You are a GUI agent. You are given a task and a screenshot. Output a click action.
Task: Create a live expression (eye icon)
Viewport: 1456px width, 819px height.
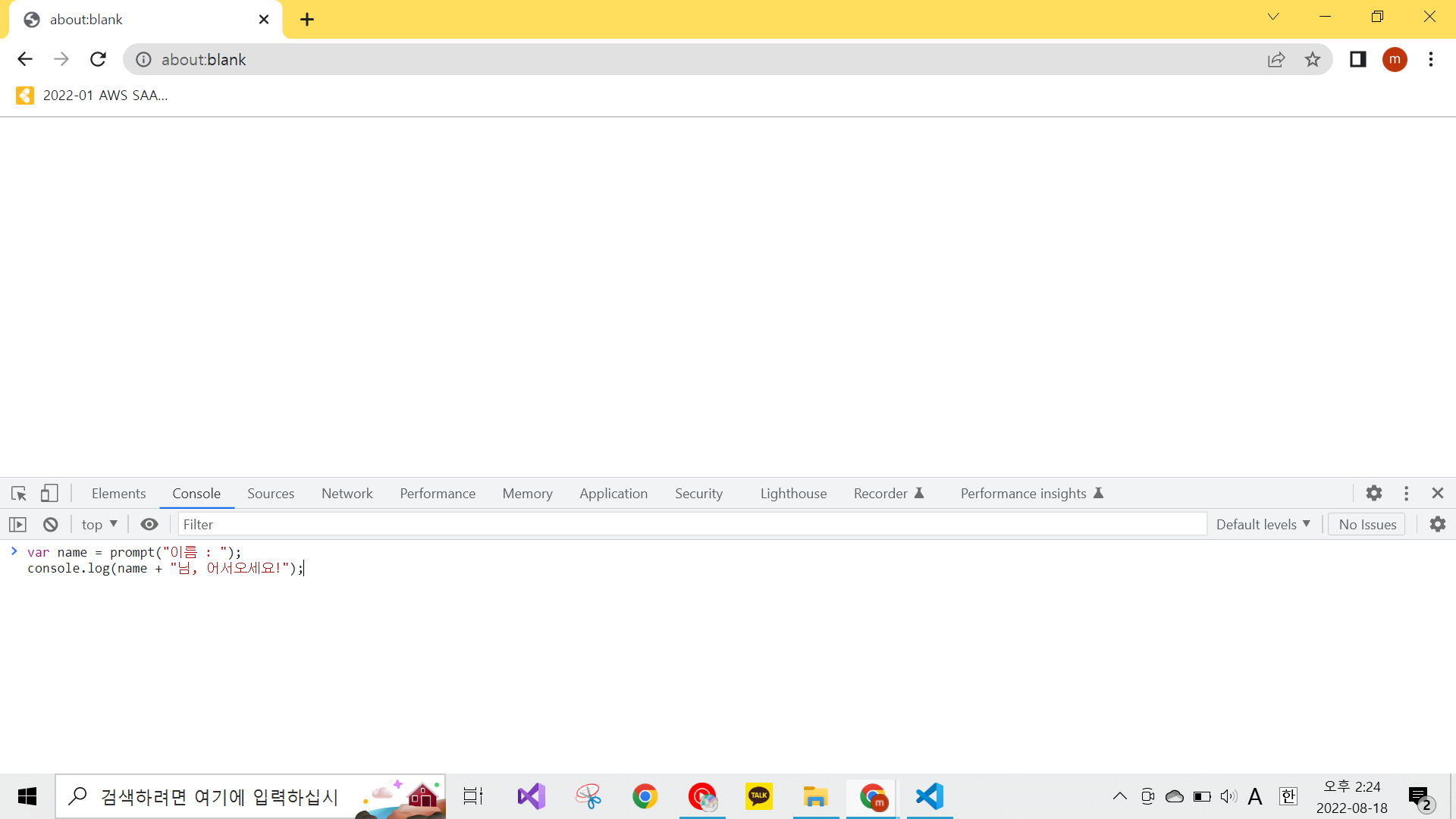149,525
